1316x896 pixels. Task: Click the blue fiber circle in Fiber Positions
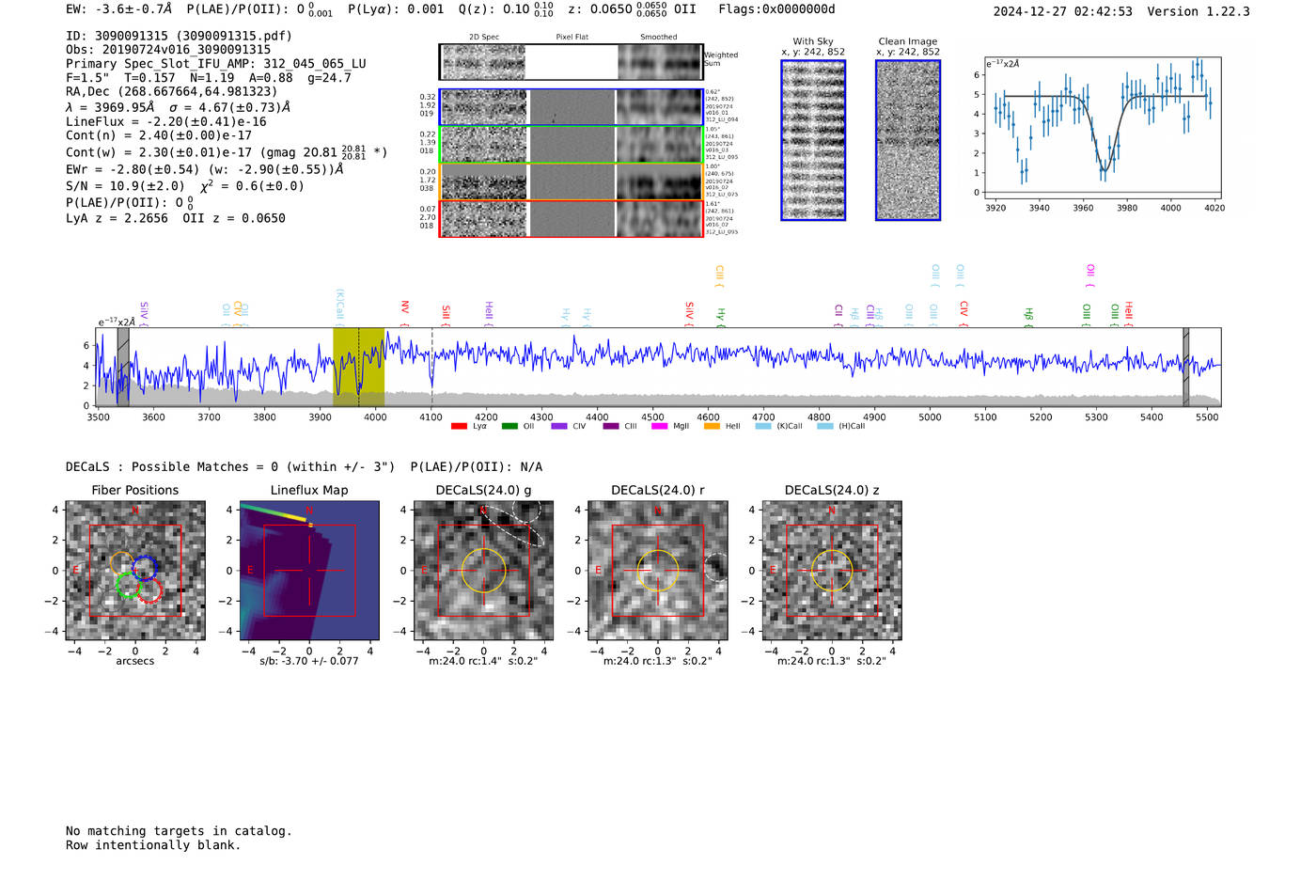(144, 568)
